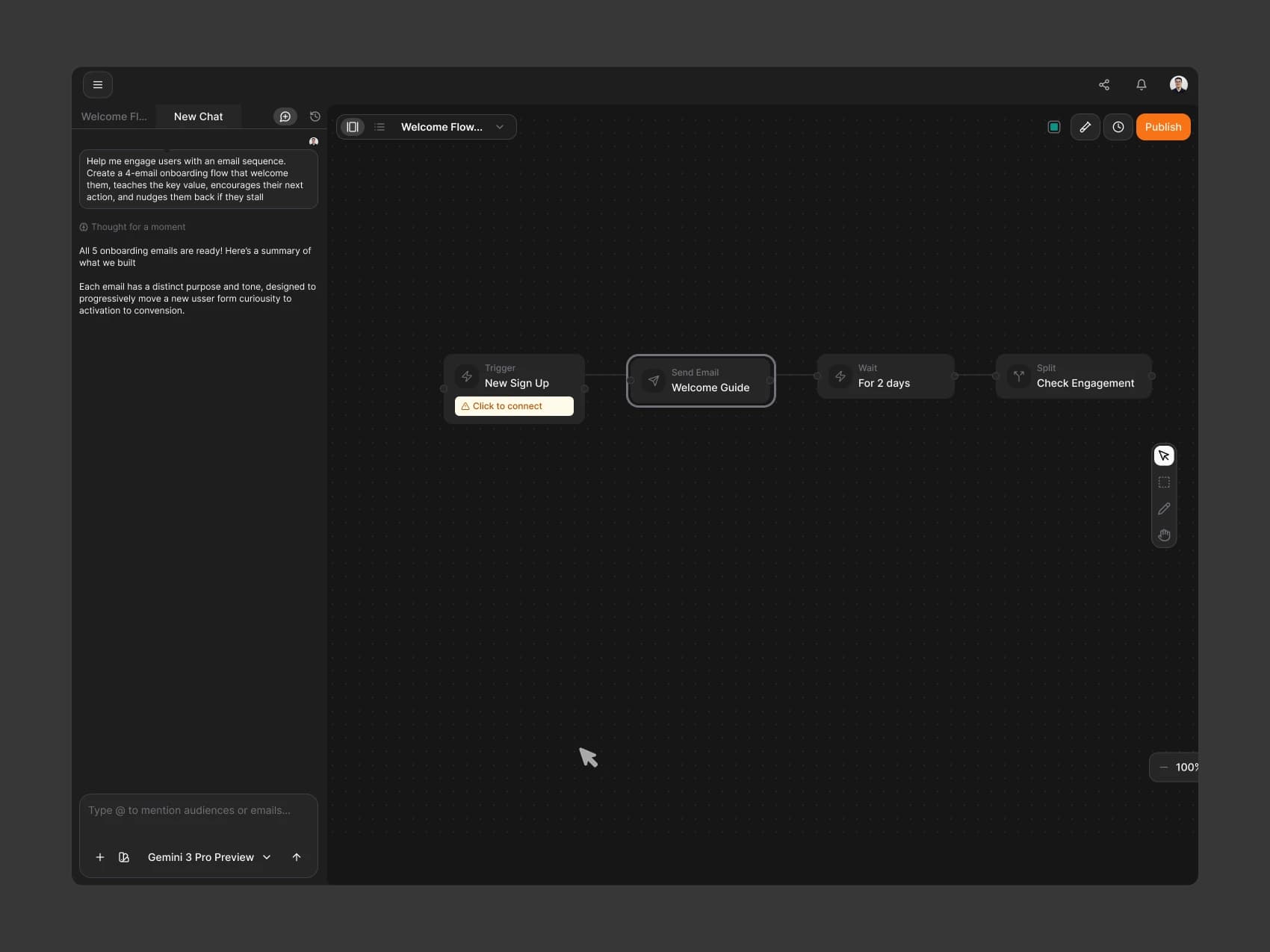Select the marquee selection tool
Viewport: 1270px width, 952px height.
point(1164,482)
